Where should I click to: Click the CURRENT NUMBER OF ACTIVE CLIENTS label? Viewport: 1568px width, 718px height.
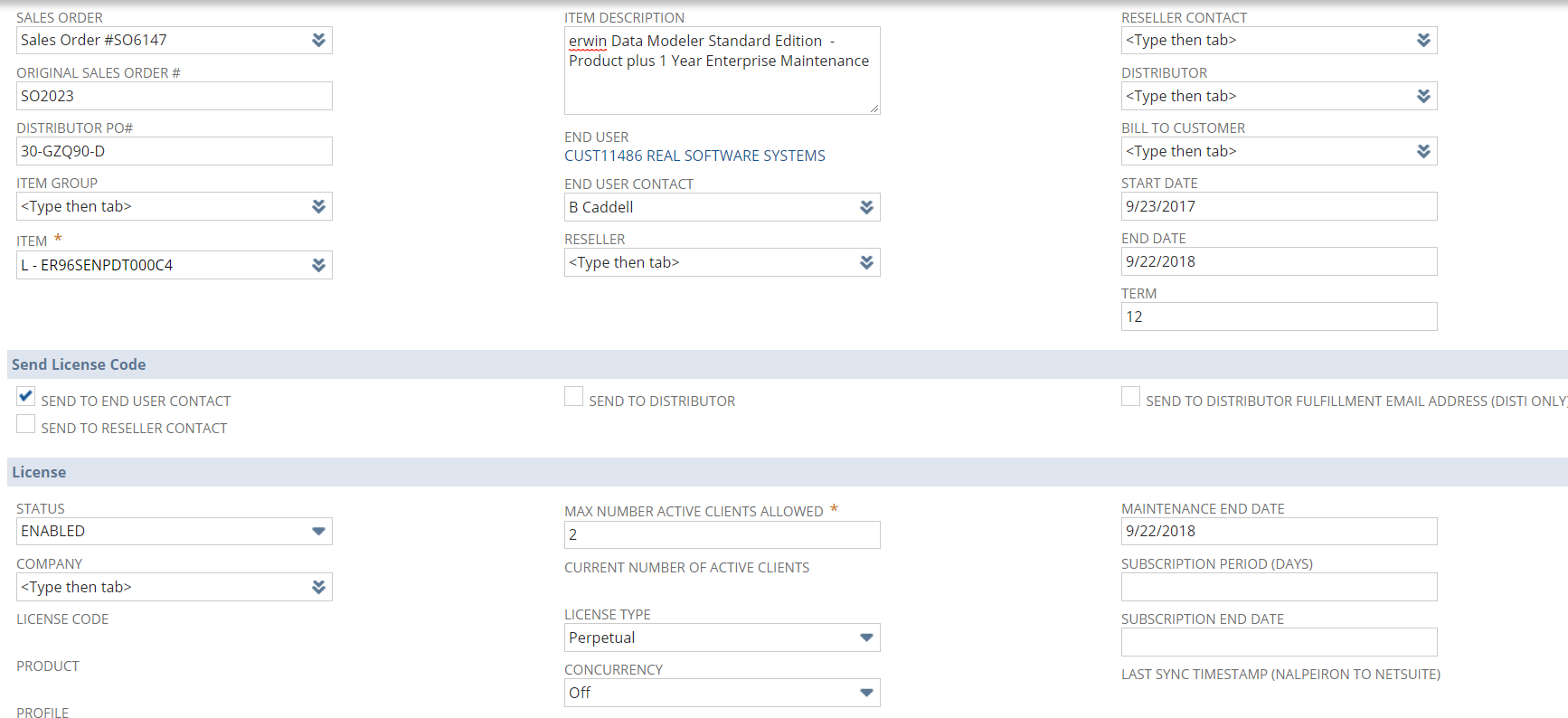(x=687, y=568)
